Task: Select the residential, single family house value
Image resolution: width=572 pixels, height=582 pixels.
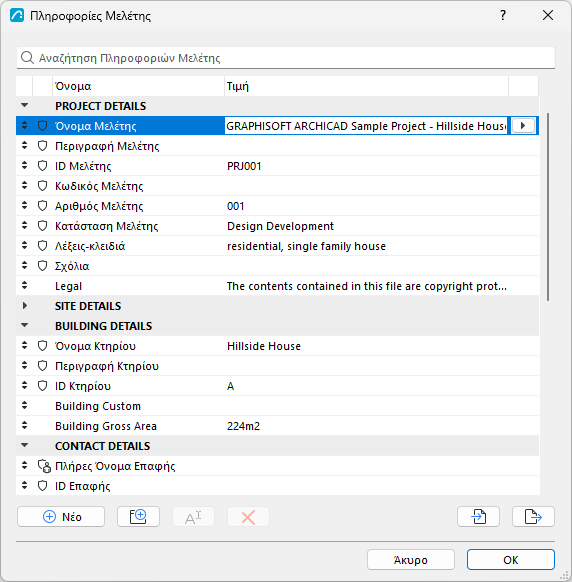Action: 307,246
